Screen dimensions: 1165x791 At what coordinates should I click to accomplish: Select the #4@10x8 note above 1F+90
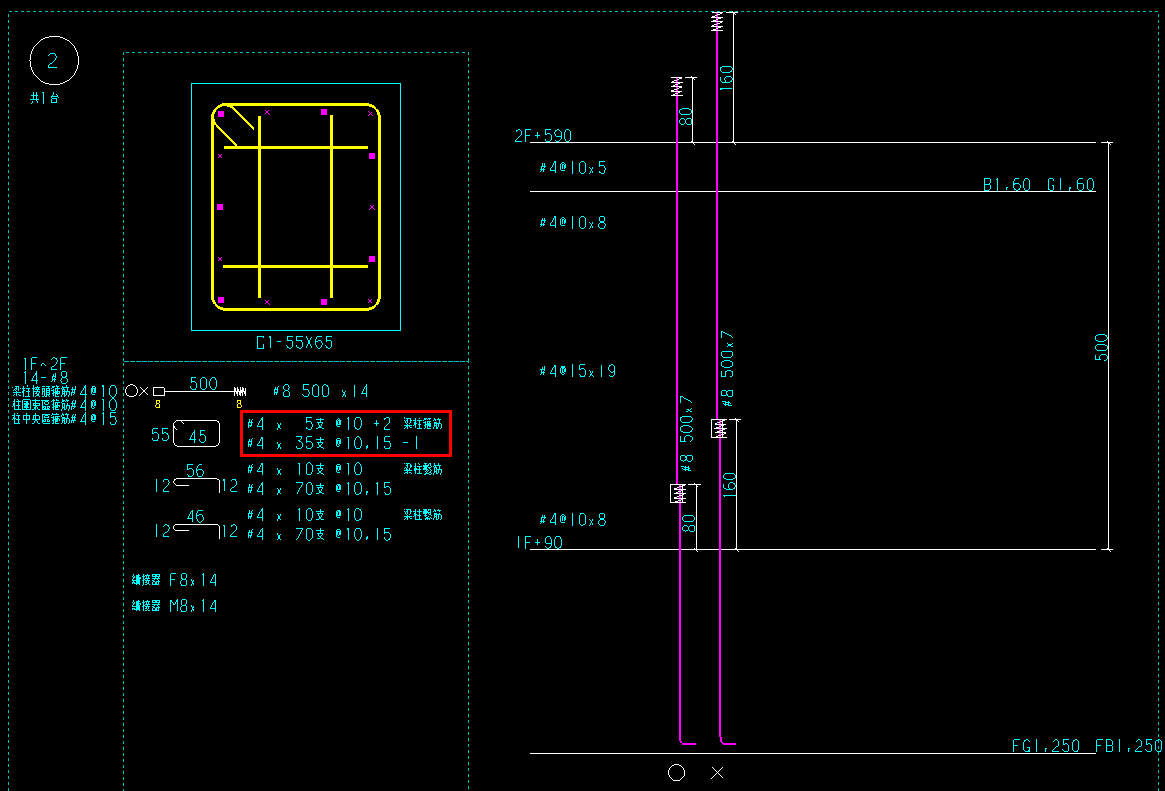pos(573,520)
